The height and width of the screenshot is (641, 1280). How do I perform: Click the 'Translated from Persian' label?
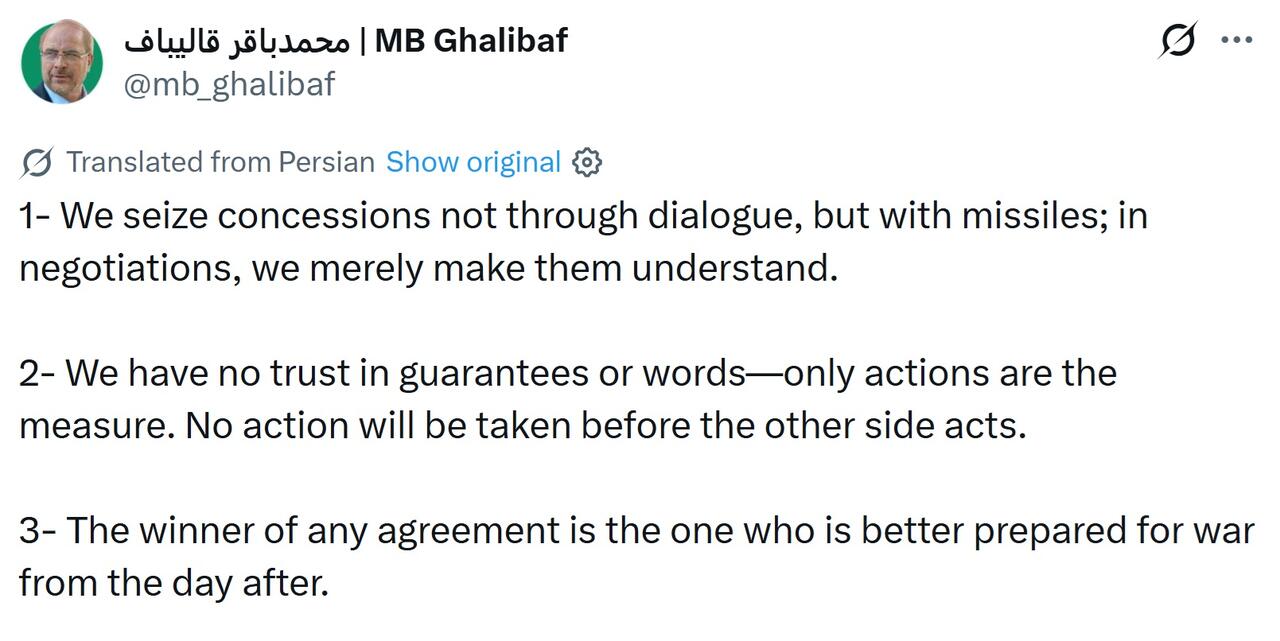pyautogui.click(x=220, y=162)
